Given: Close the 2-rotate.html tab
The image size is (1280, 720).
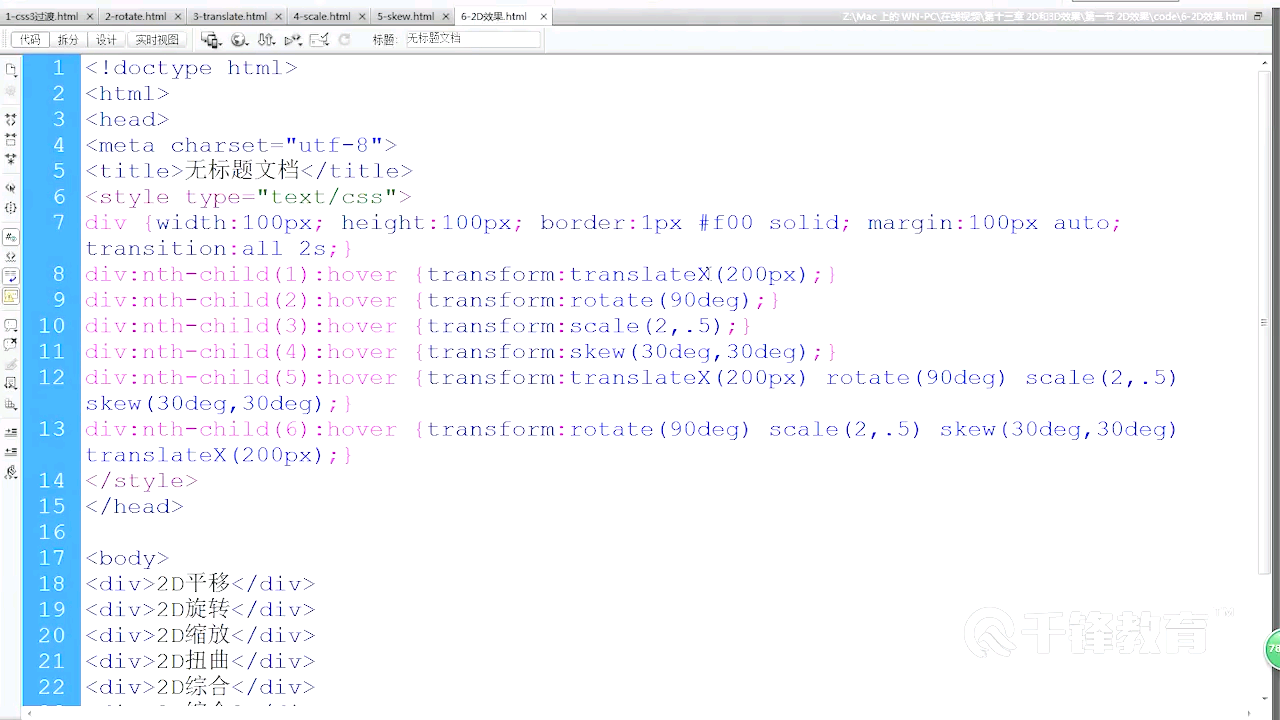Looking at the screenshot, I should [177, 17].
